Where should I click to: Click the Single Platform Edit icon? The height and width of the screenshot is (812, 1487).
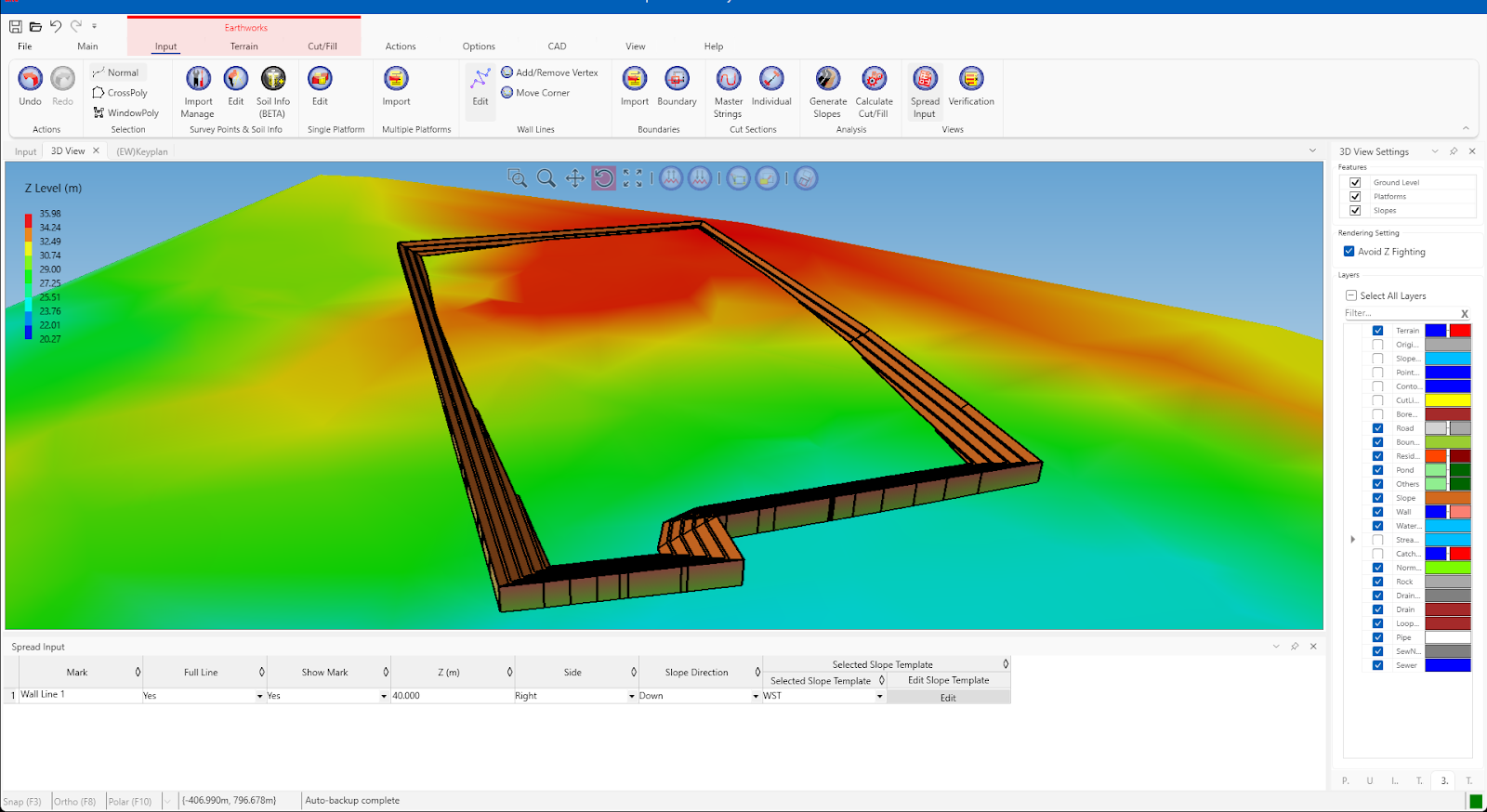point(320,79)
